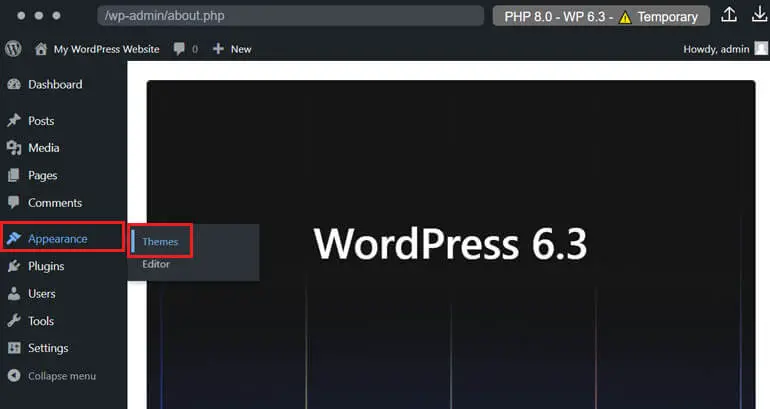Click the plus icon next to New
The height and width of the screenshot is (409, 770).
[218, 49]
